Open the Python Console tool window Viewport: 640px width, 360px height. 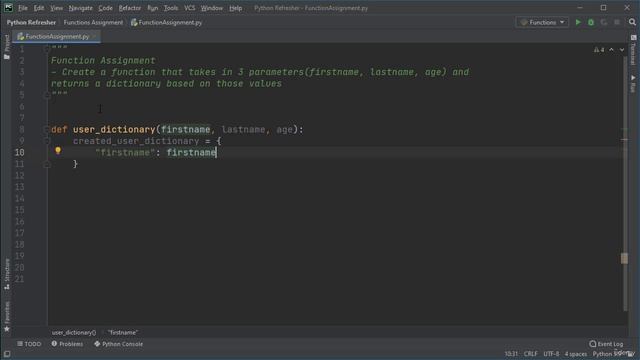point(118,344)
